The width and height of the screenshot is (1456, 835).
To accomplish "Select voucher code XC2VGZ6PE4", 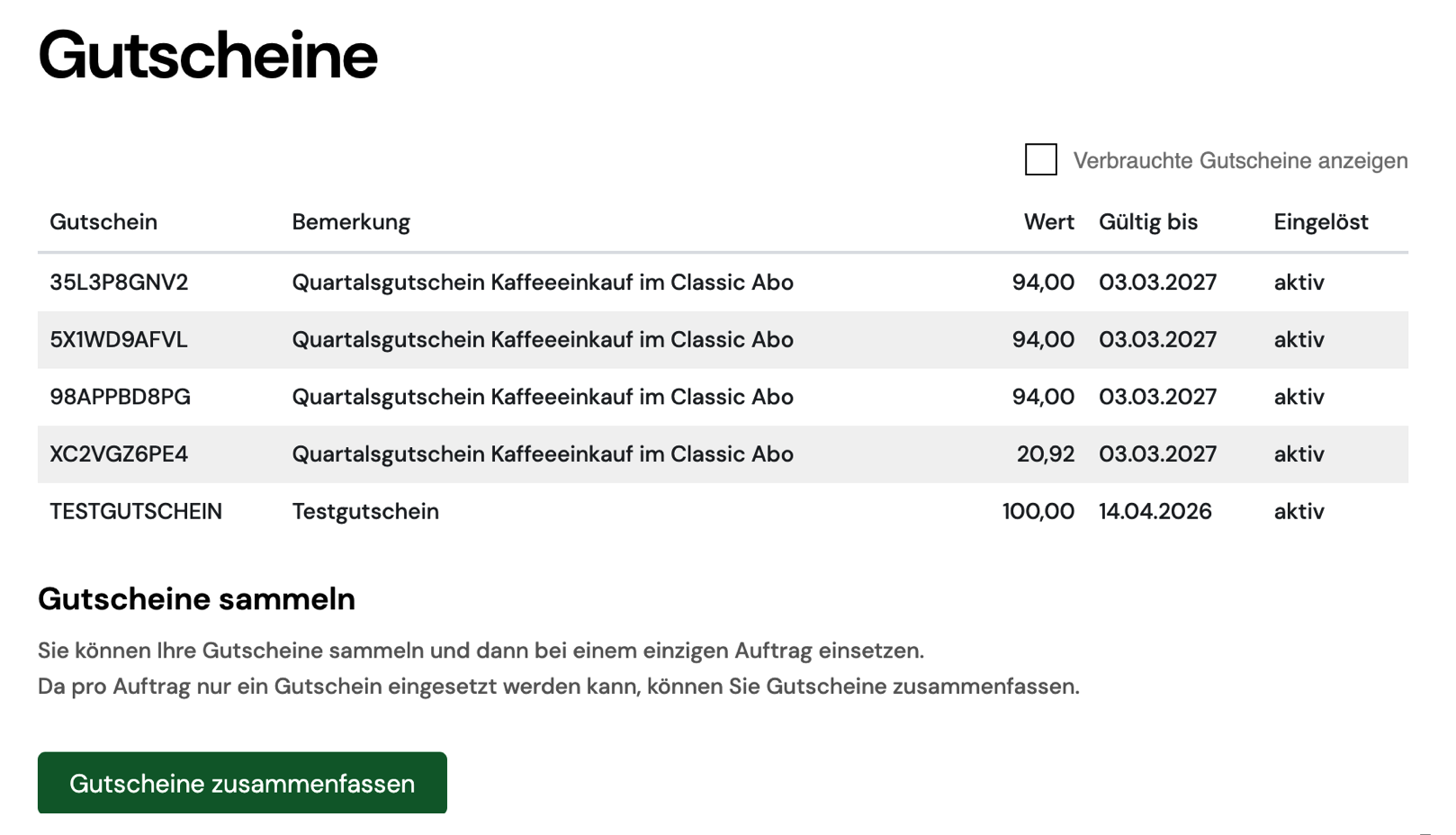I will [119, 454].
